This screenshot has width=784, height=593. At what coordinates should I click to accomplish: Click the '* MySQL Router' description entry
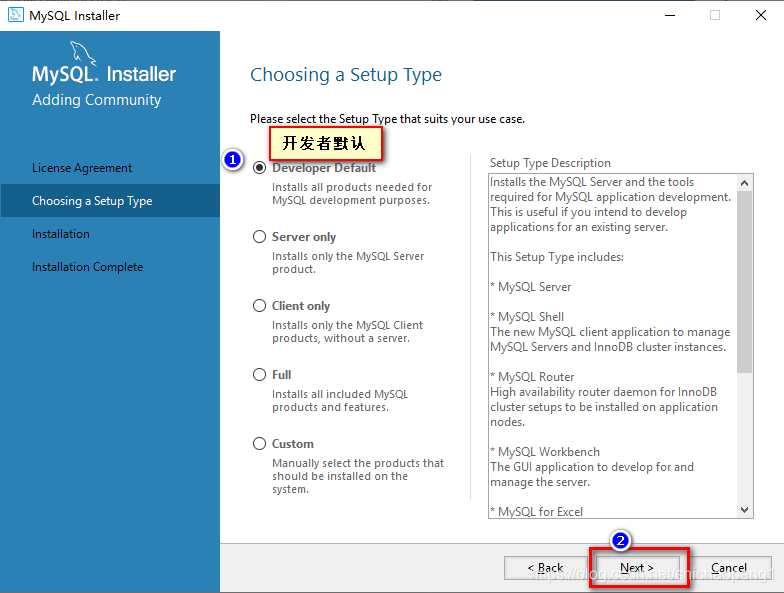[532, 377]
